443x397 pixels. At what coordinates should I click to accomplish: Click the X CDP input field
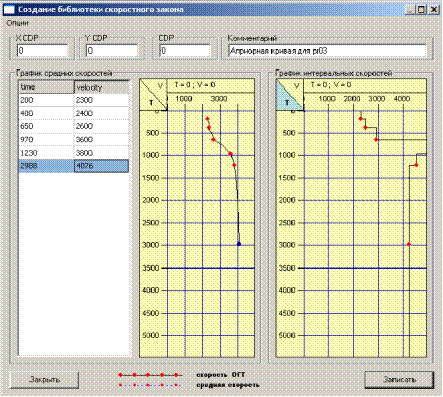(x=42, y=51)
